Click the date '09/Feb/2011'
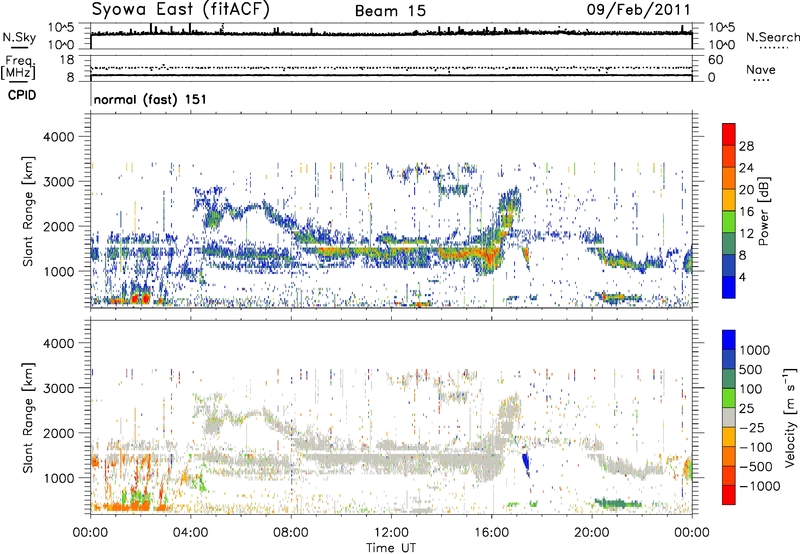800x554 pixels. [x=638, y=10]
